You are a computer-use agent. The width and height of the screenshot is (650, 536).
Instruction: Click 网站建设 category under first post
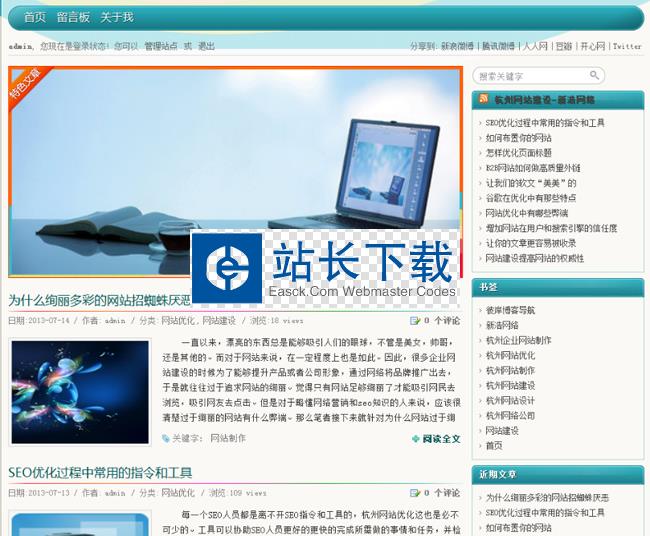(219, 321)
